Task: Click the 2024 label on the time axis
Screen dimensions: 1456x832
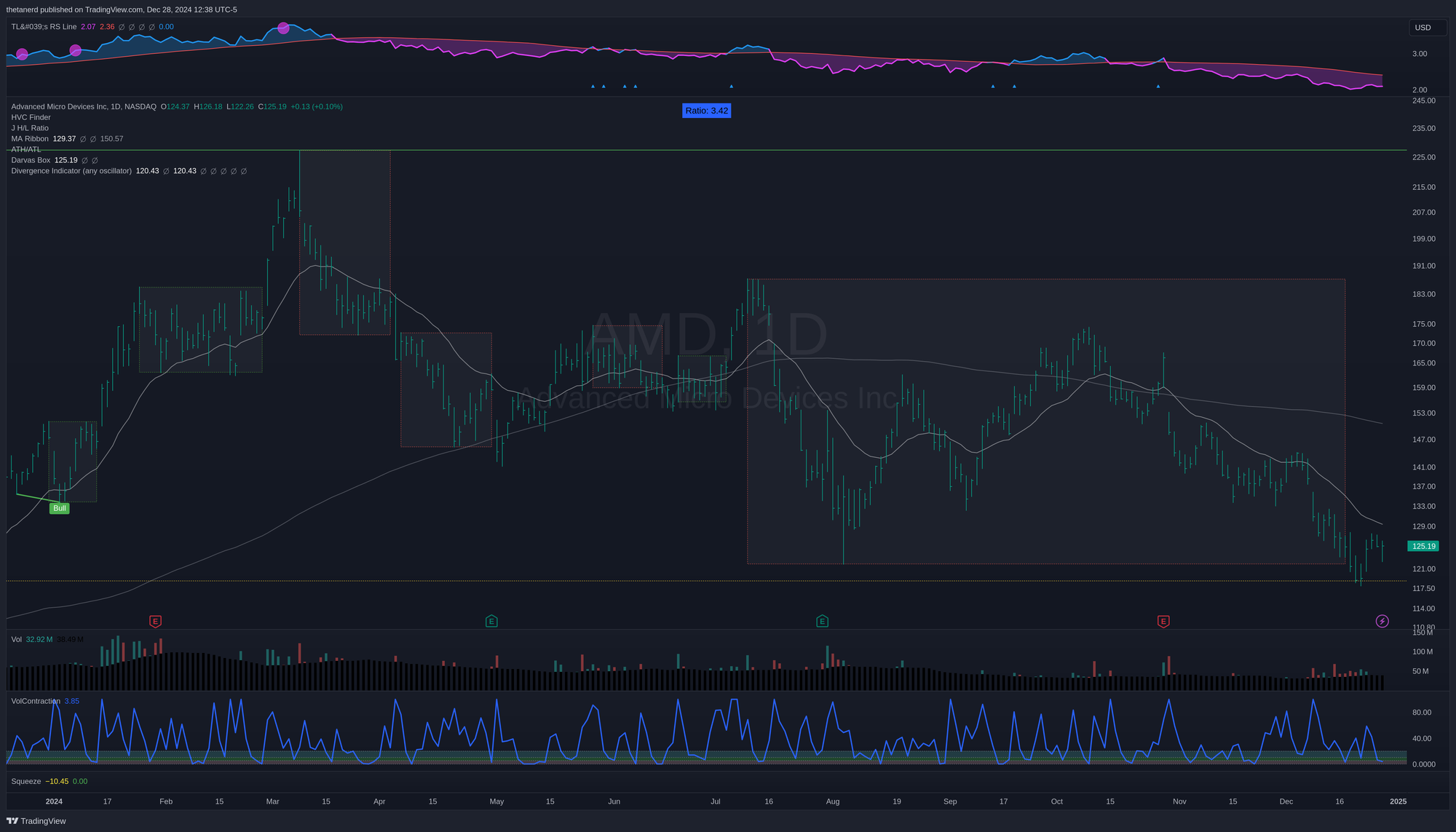Action: [54, 801]
